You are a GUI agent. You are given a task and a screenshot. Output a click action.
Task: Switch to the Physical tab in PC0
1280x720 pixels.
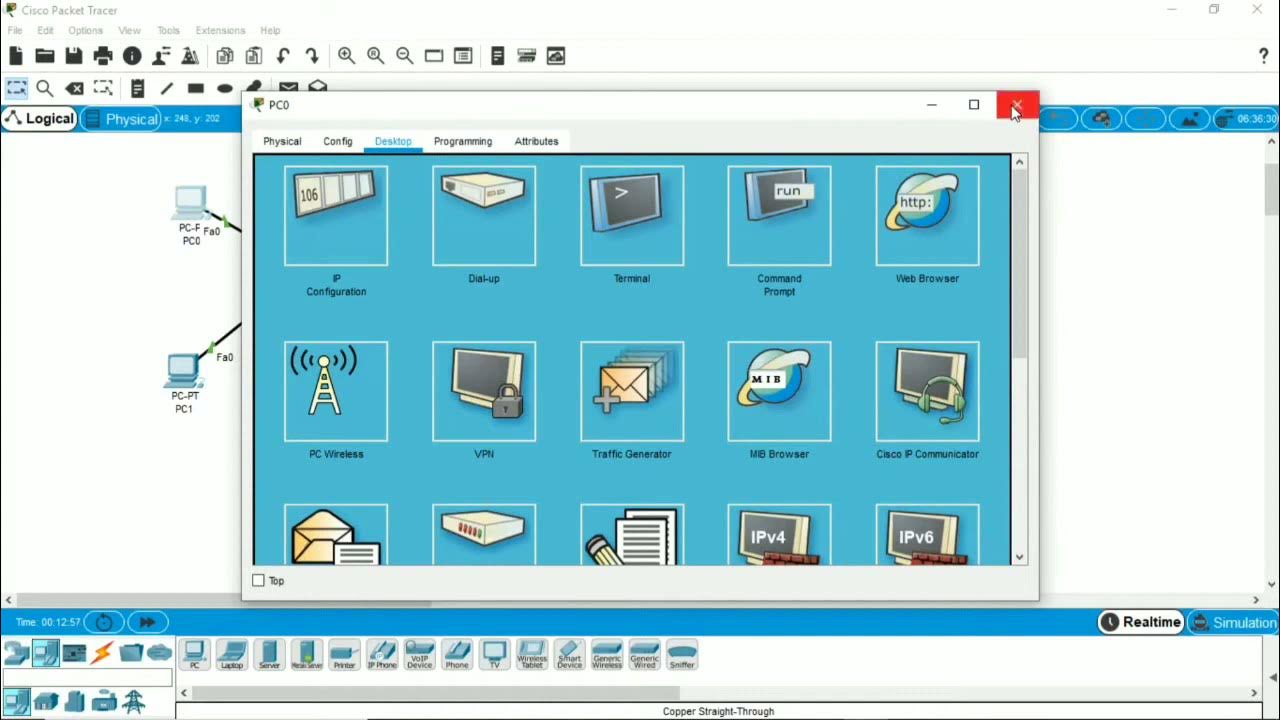(282, 141)
